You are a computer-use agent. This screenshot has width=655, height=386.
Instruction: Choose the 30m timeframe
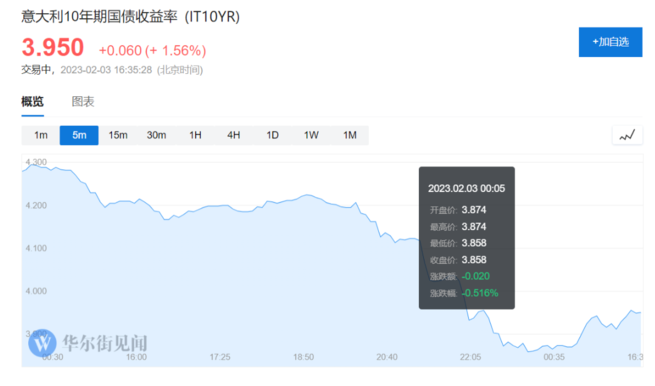click(156, 135)
